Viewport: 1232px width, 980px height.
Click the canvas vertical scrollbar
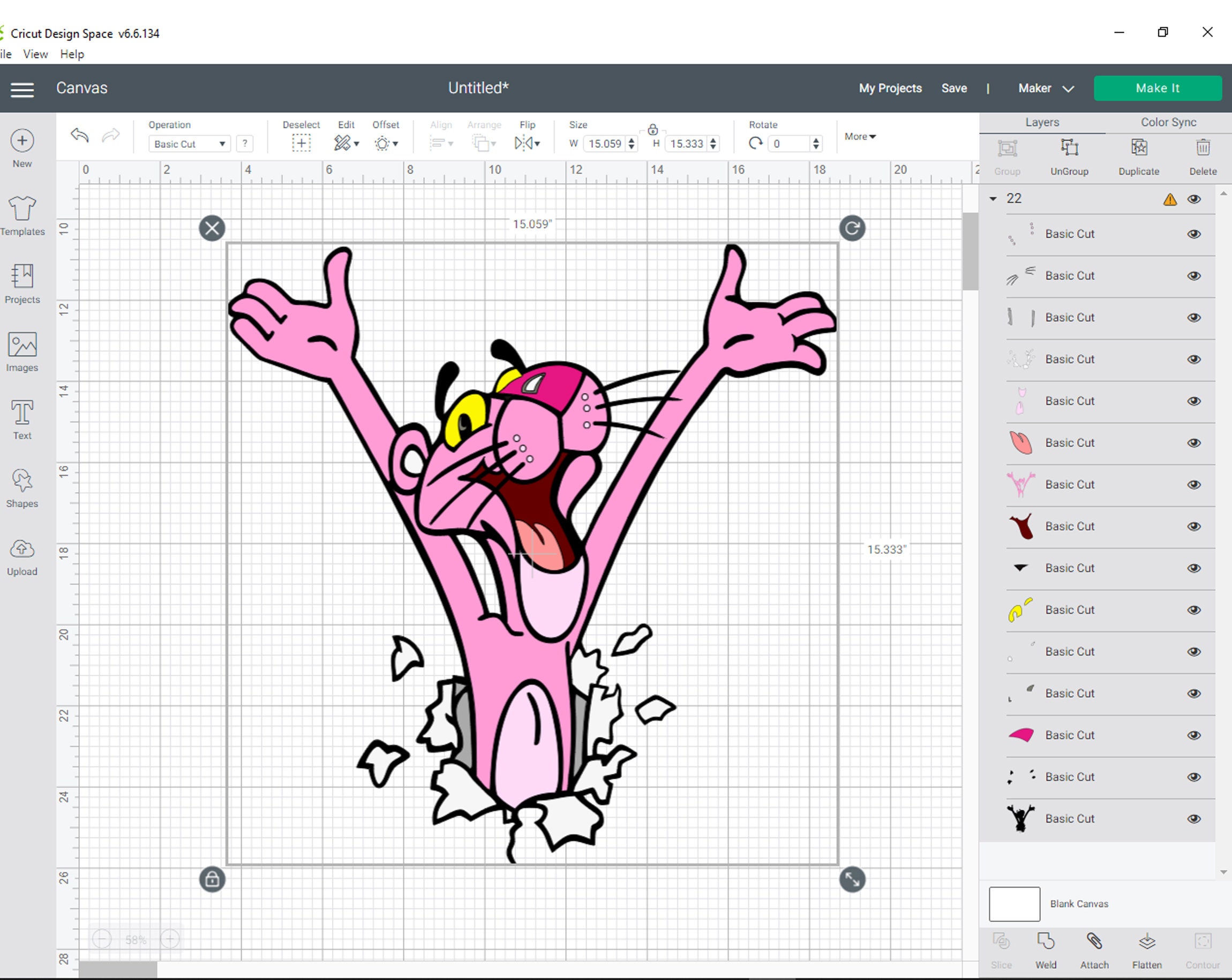(970, 252)
